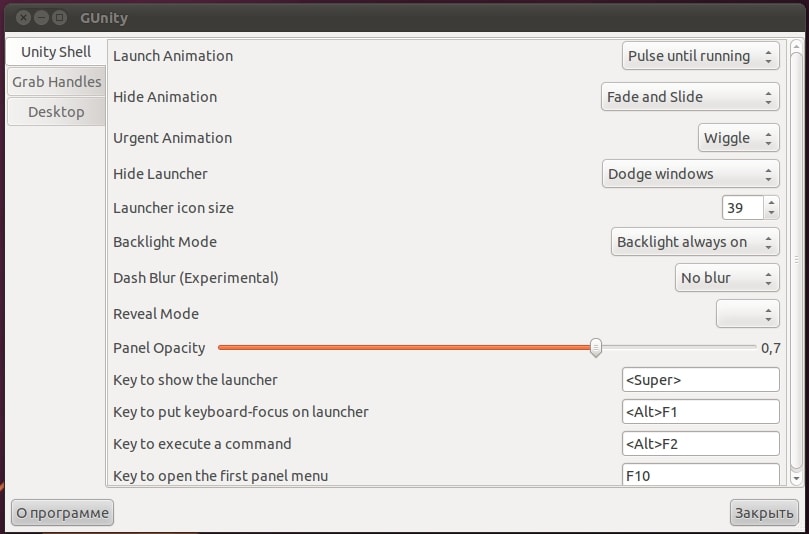The image size is (809, 534).
Task: Click the Backlight Mode label
Action: 165,242
